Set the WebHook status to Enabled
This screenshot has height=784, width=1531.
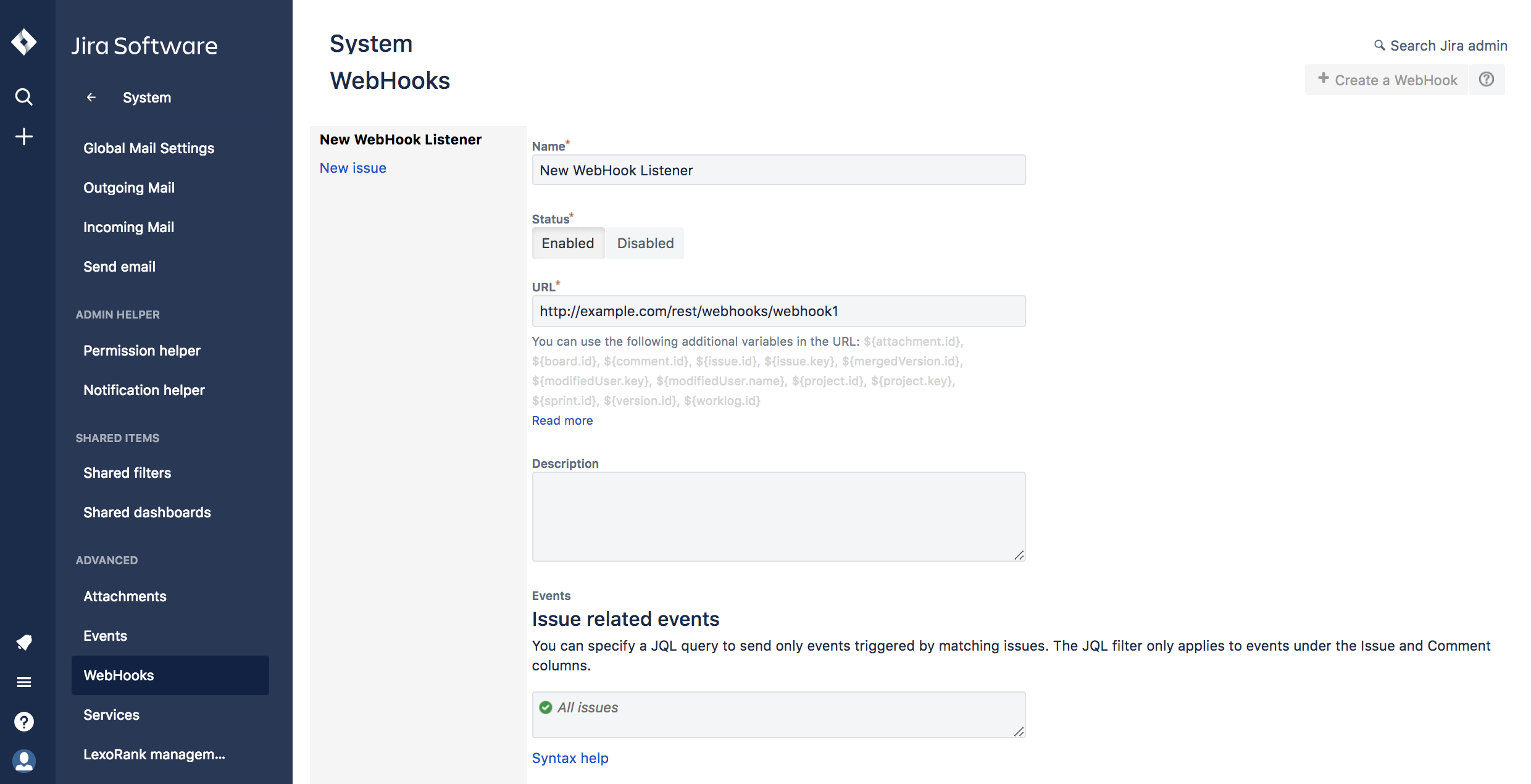[567, 243]
